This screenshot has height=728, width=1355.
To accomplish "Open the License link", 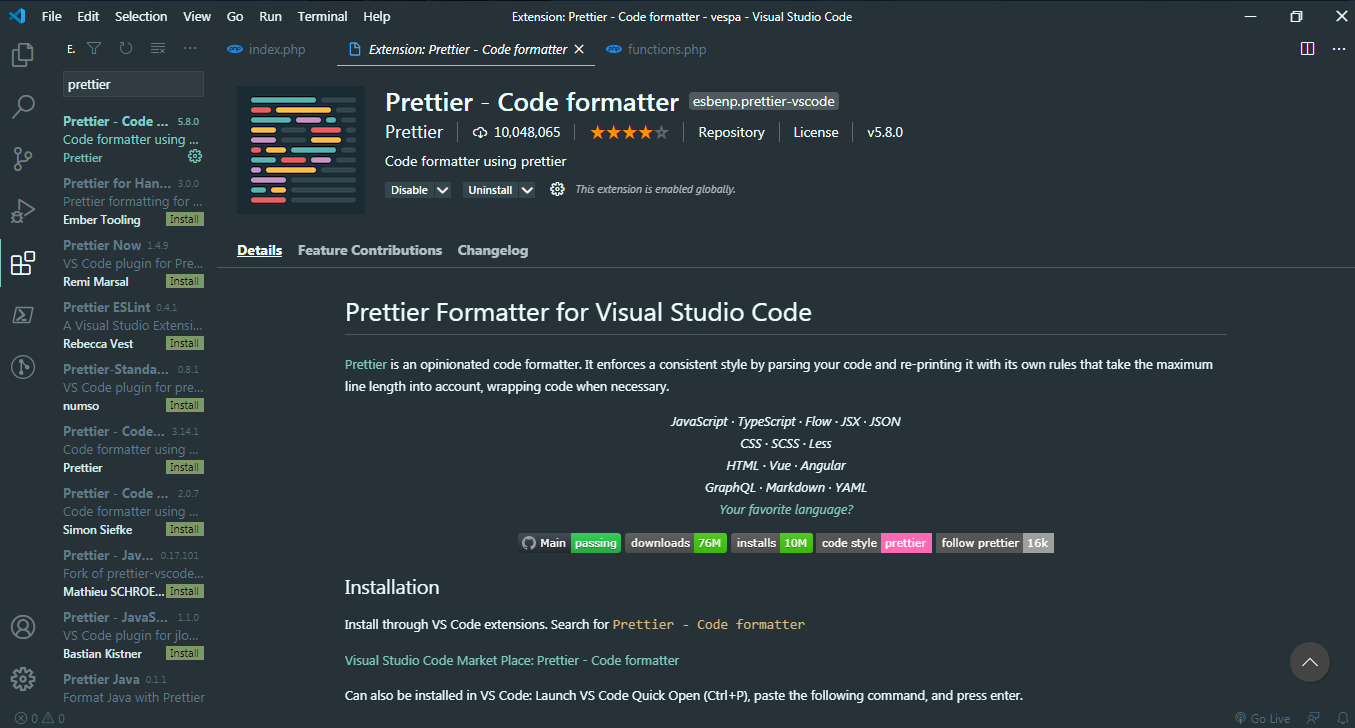I will click(x=816, y=132).
